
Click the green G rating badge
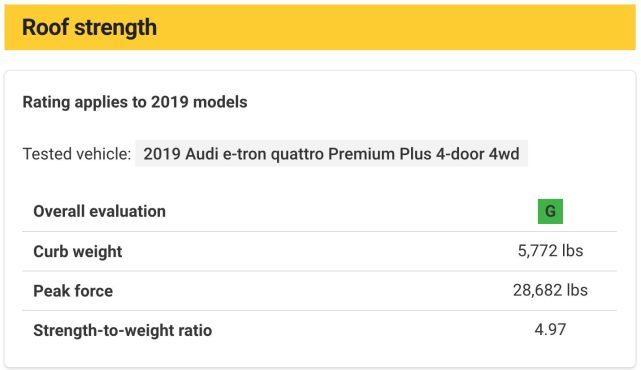(550, 211)
